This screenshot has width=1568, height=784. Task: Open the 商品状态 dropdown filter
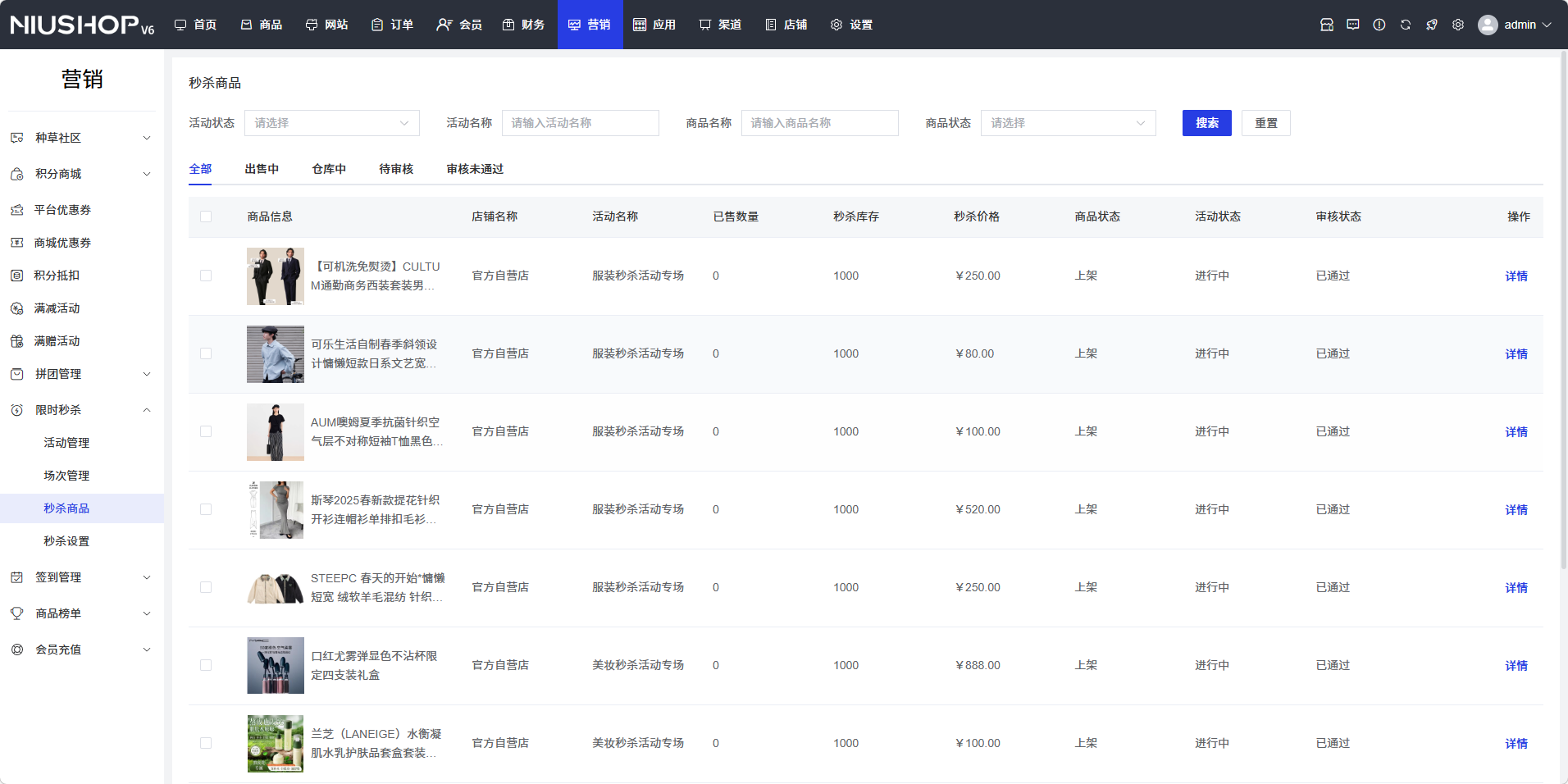click(x=1068, y=123)
